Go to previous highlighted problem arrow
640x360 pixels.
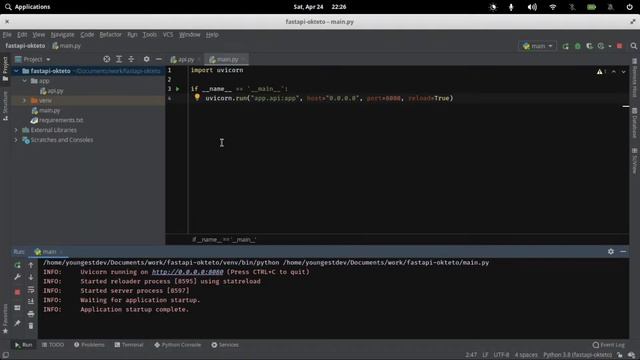coord(613,71)
